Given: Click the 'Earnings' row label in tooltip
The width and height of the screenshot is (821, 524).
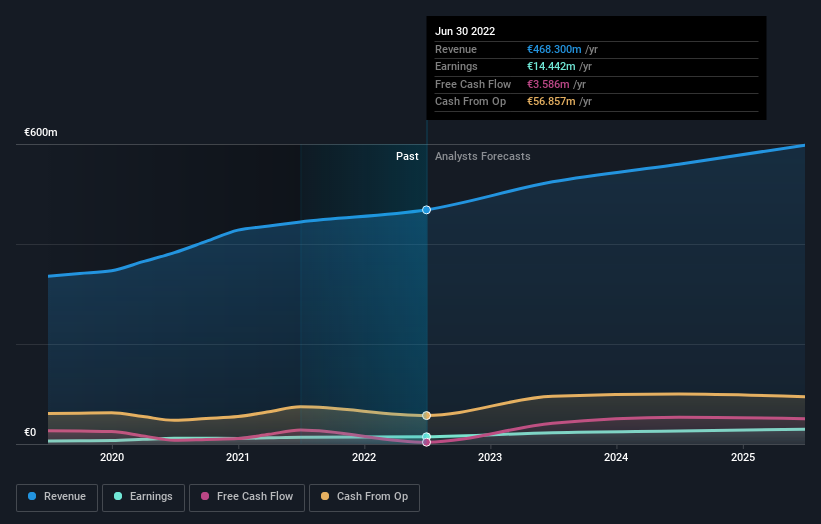Looking at the screenshot, I should click(x=456, y=66).
